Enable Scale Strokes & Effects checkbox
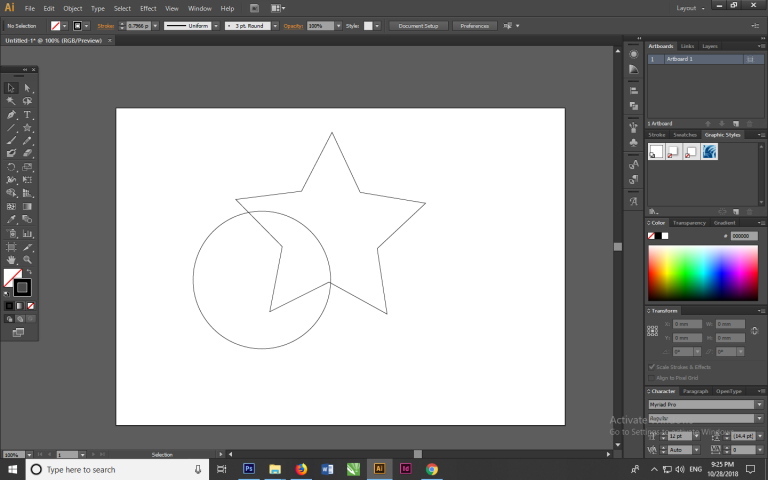Image resolution: width=768 pixels, height=480 pixels. coord(652,367)
